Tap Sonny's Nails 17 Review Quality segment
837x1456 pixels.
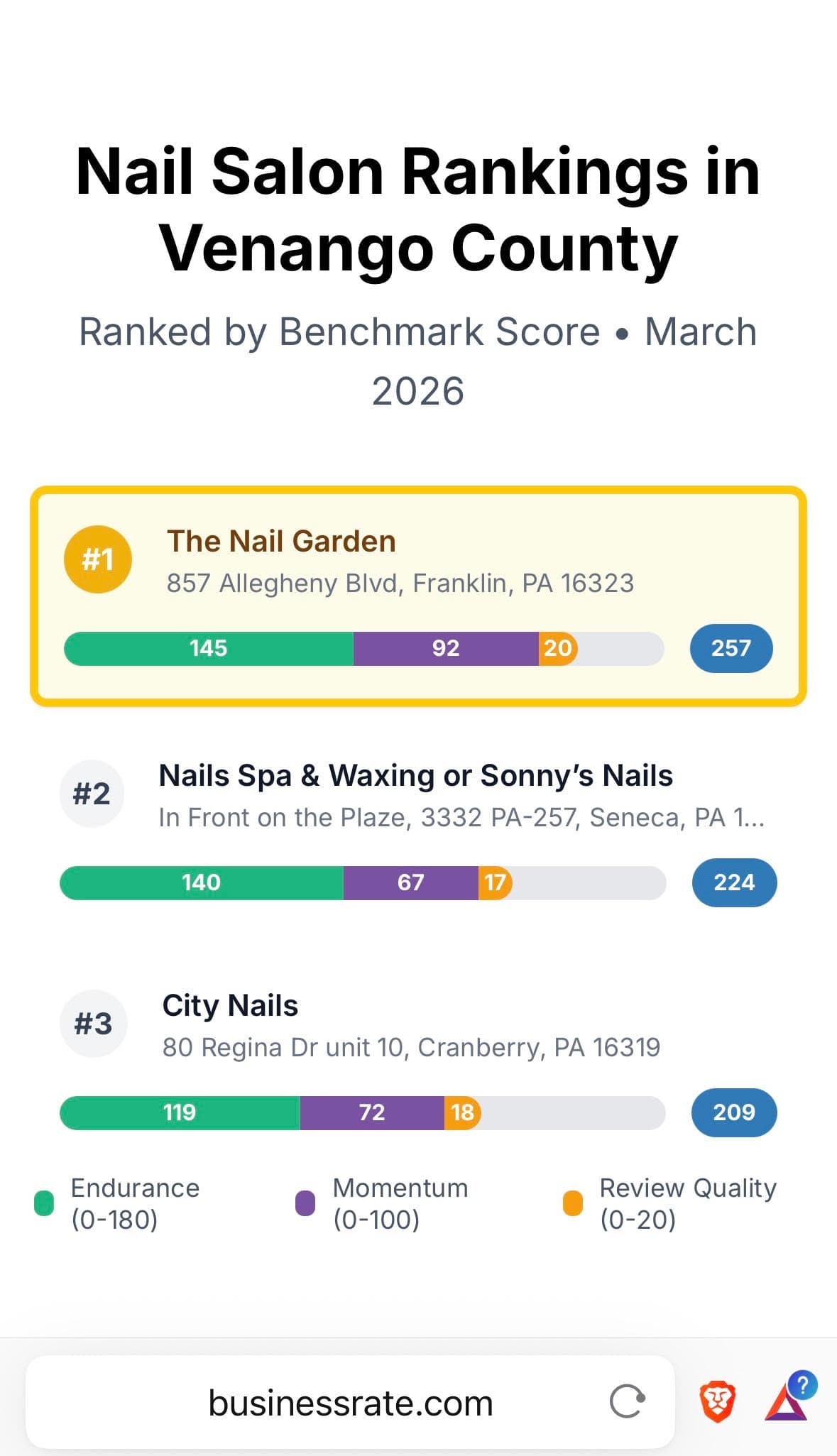coord(495,882)
